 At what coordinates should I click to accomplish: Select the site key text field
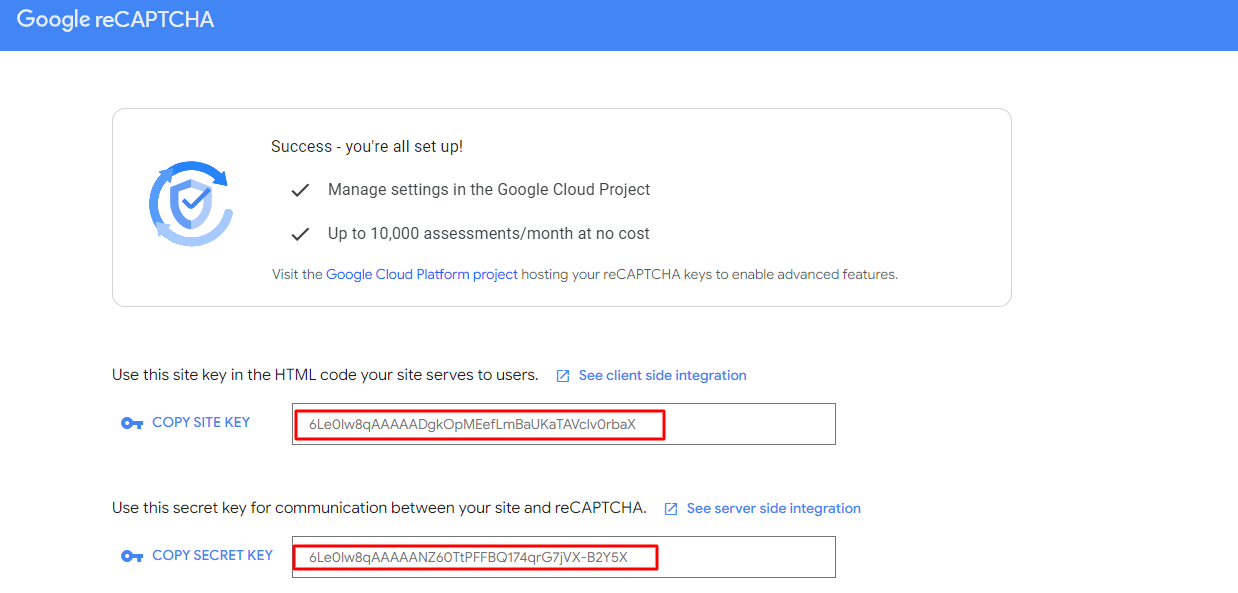click(563, 424)
